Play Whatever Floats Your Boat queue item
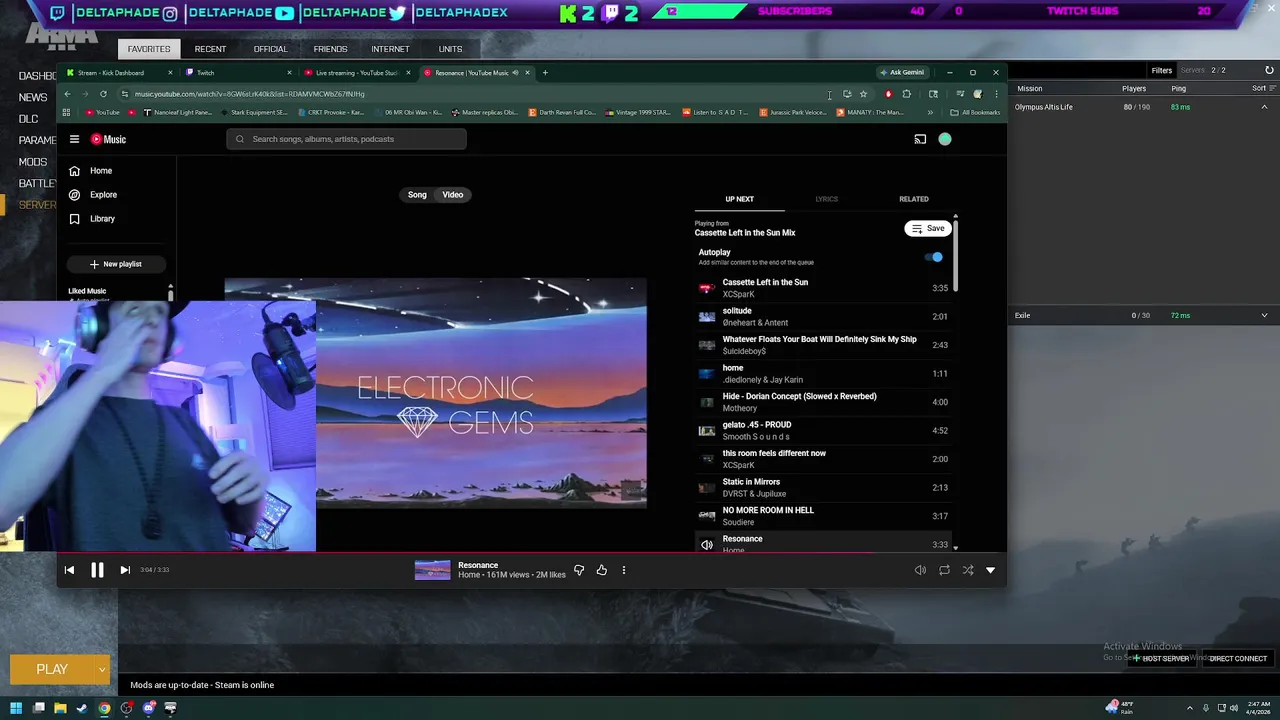Image resolution: width=1280 pixels, height=720 pixels. pos(823,345)
